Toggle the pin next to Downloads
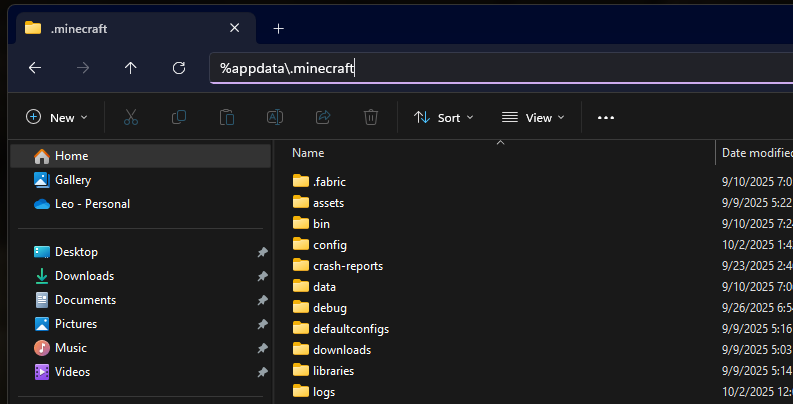 click(x=262, y=276)
